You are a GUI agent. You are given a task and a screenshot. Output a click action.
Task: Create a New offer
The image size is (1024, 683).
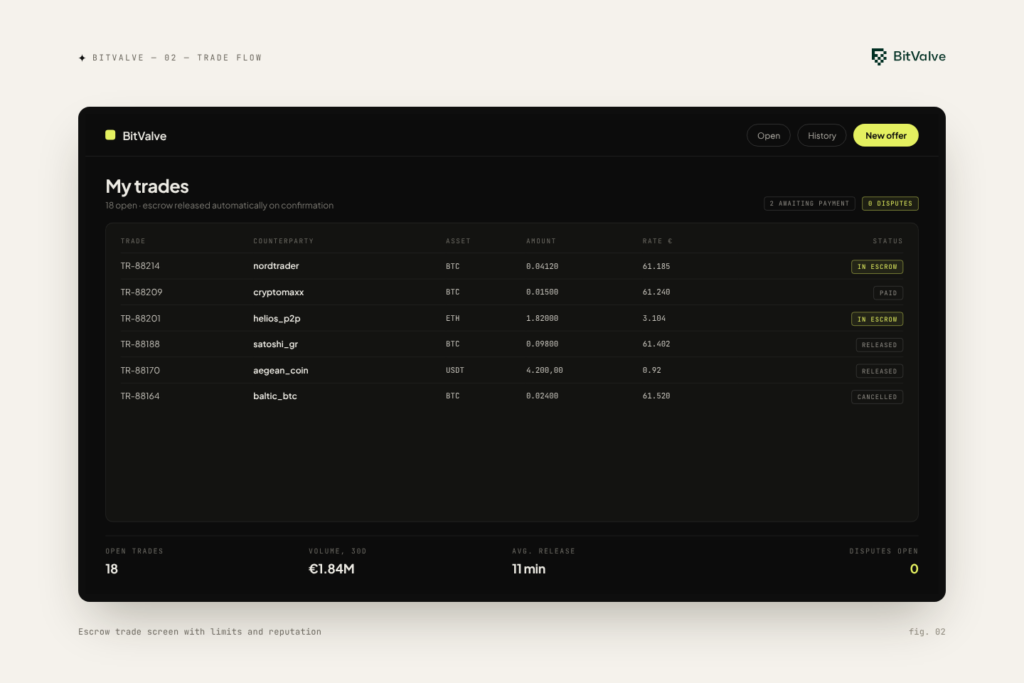pos(886,135)
